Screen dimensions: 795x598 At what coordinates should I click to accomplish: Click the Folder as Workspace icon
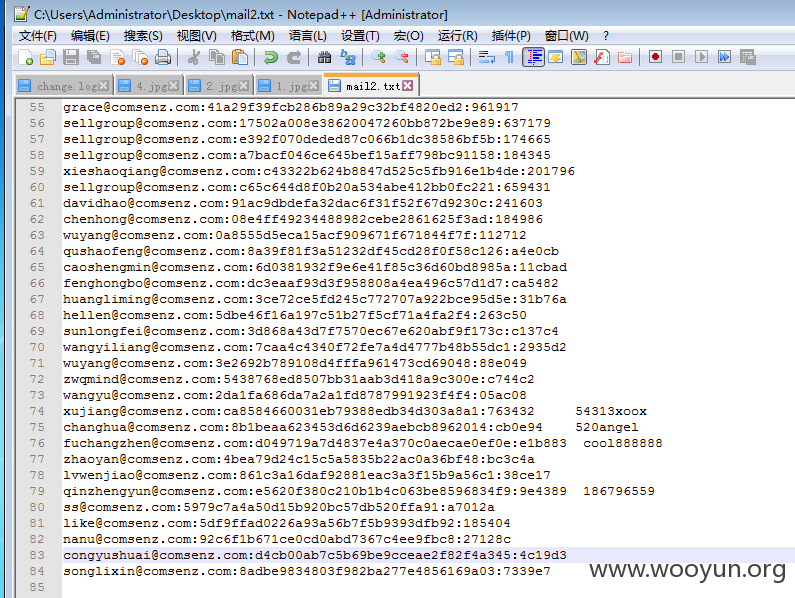click(625, 57)
